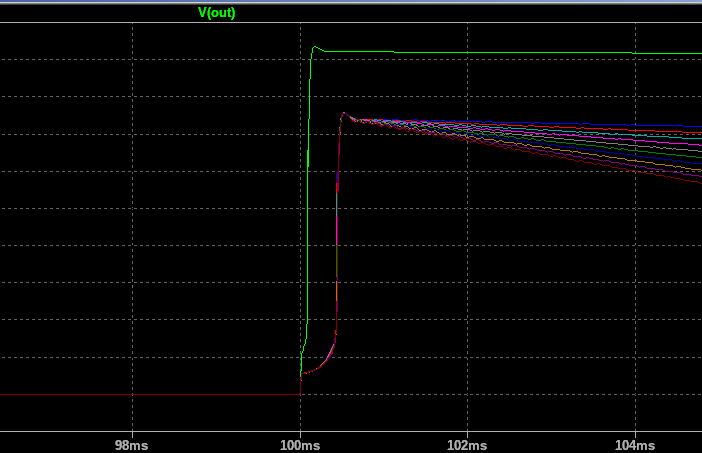This screenshot has height=453, width=702.
Task: Select the 98ms time axis label
Action: 132,443
